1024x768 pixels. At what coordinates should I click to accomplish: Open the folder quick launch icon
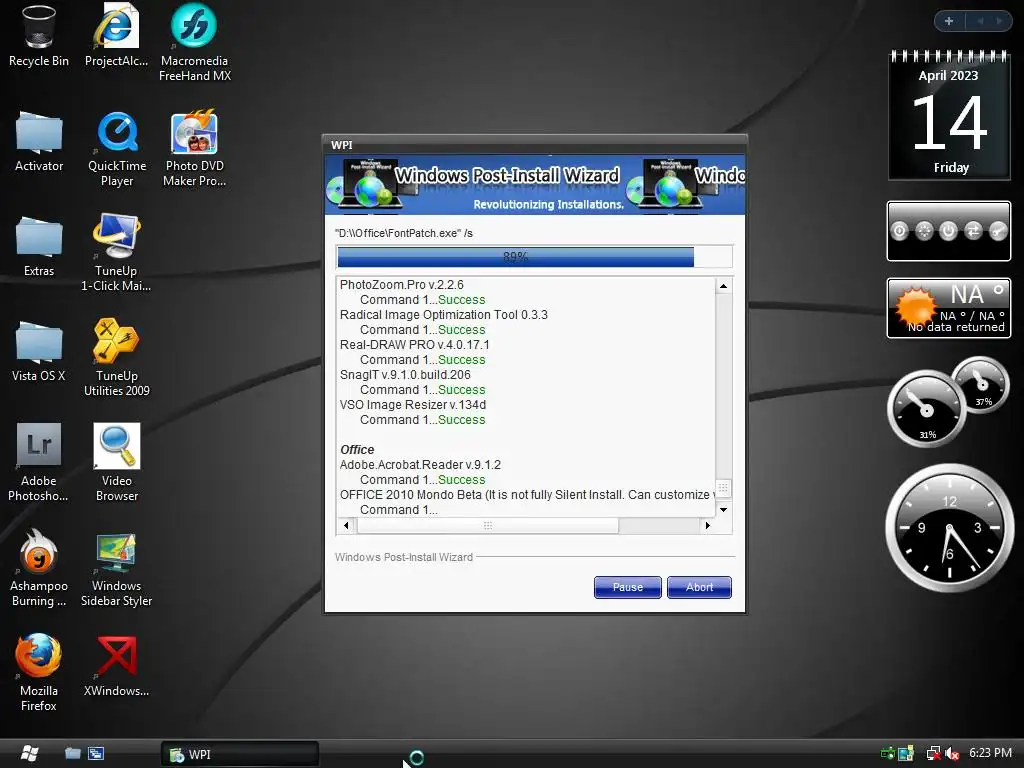point(72,753)
